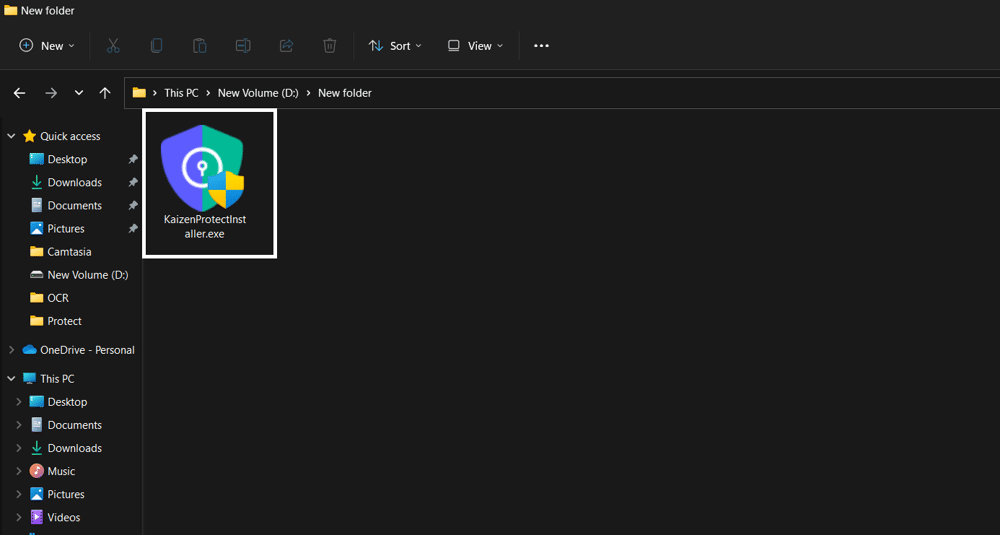Click the Paste clipboard icon
Viewport: 1000px width, 535px height.
pos(199,46)
